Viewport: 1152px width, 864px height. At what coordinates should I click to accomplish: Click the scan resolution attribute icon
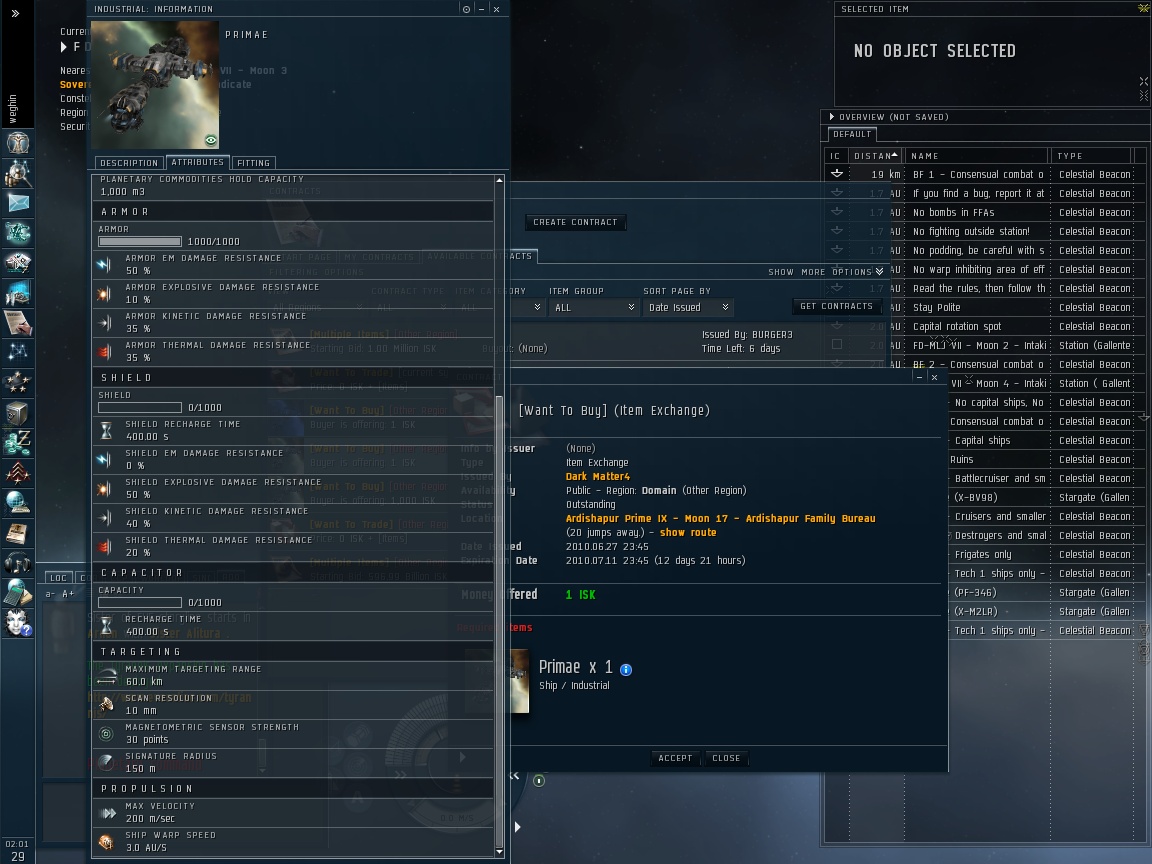click(106, 705)
